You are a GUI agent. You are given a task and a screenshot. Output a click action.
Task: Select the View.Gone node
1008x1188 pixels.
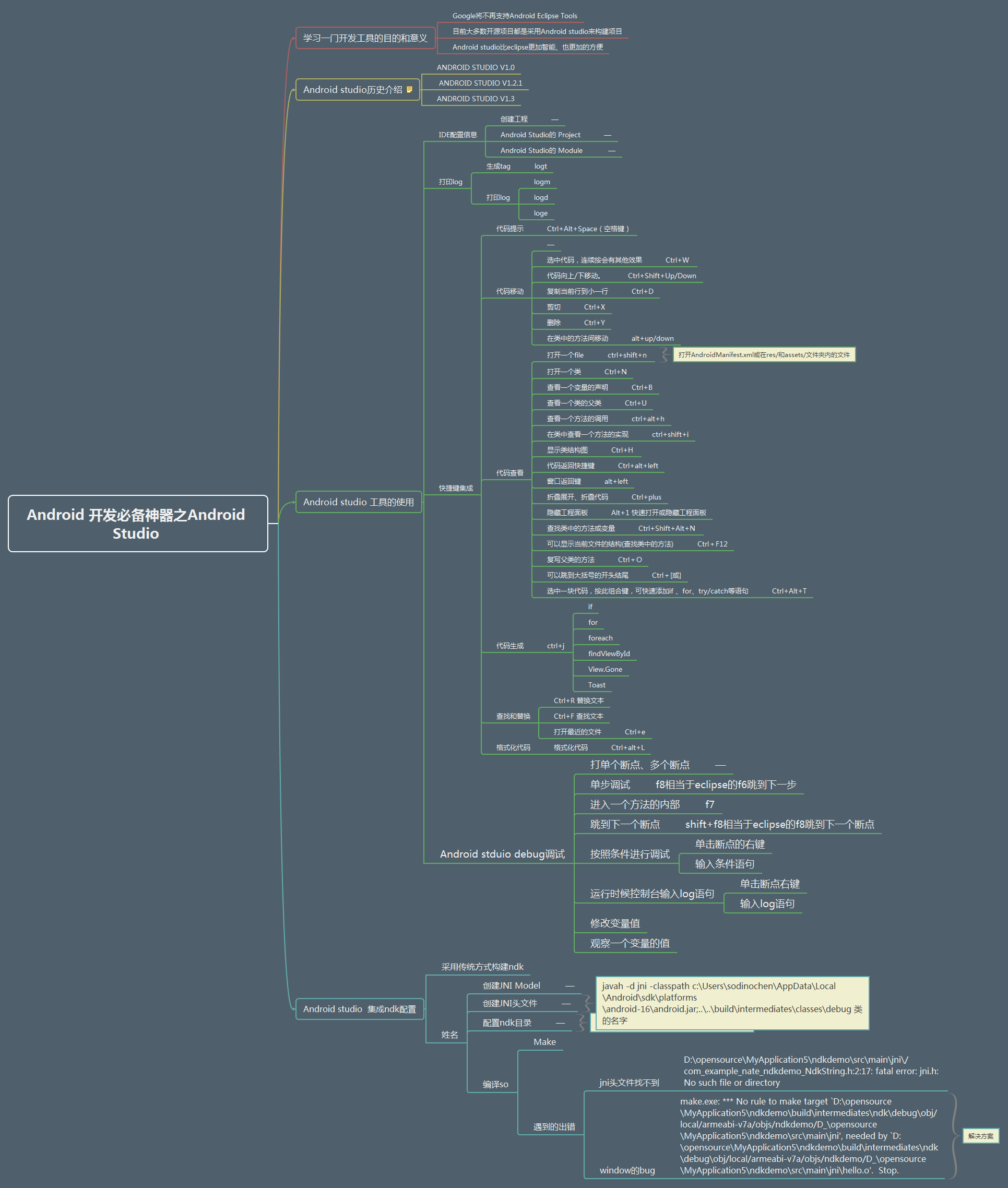click(605, 669)
